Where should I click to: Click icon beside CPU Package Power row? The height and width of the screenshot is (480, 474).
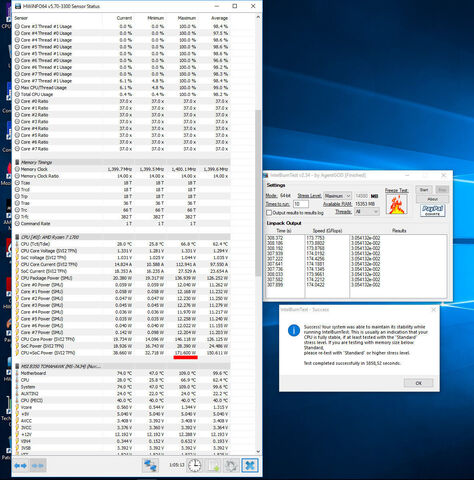point(17,278)
